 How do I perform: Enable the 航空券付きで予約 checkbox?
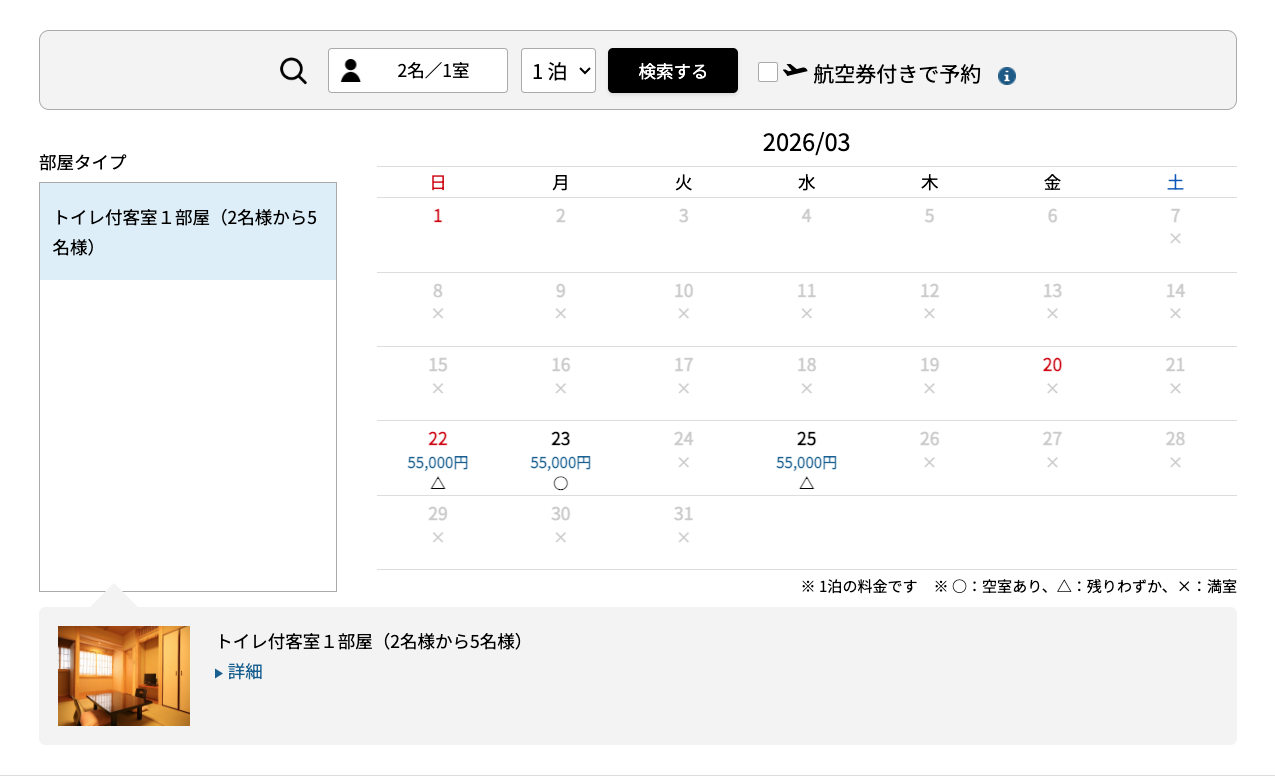pos(767,71)
